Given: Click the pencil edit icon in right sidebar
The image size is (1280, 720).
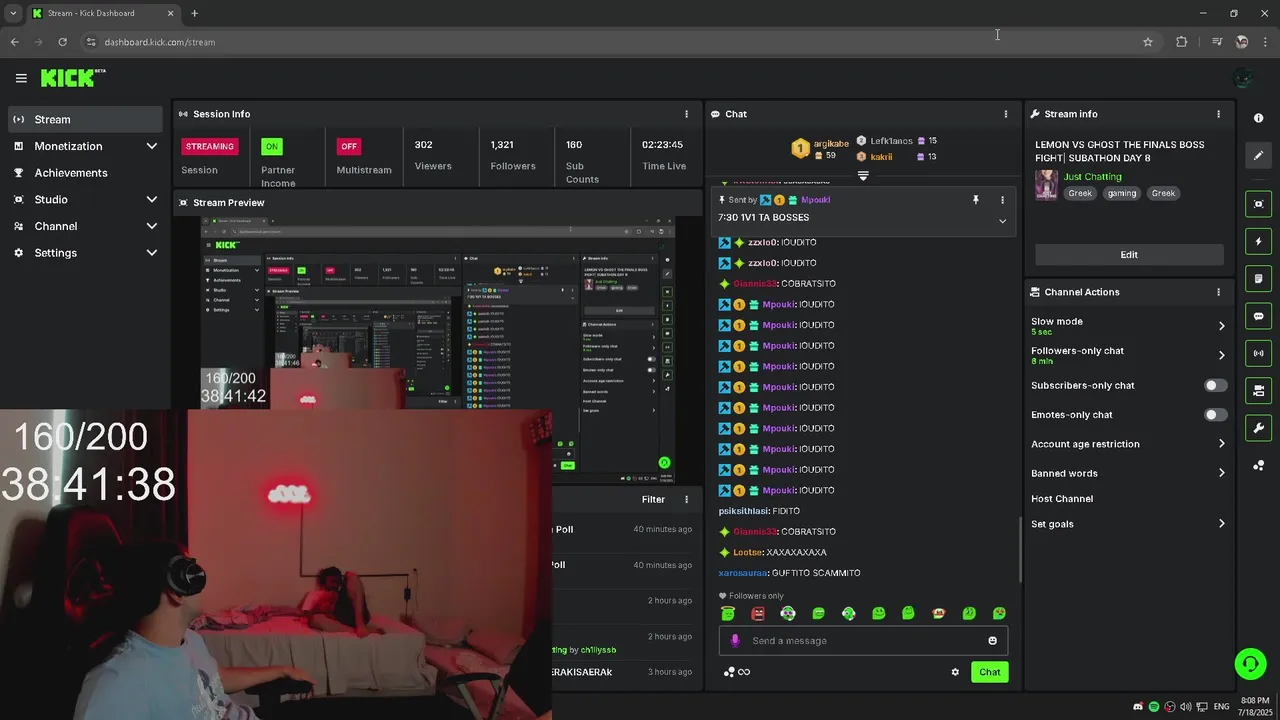Looking at the screenshot, I should tap(1258, 155).
